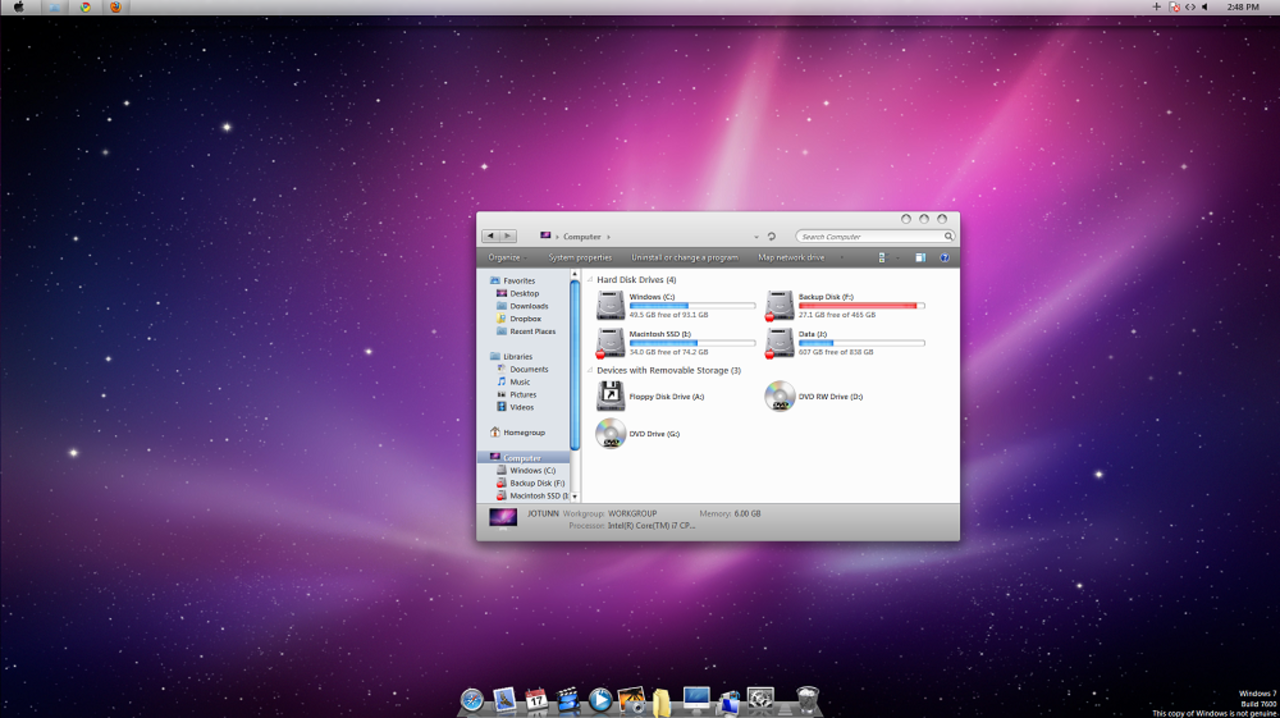
Task: Open the change-view dropdown arrow
Action: [x=897, y=257]
